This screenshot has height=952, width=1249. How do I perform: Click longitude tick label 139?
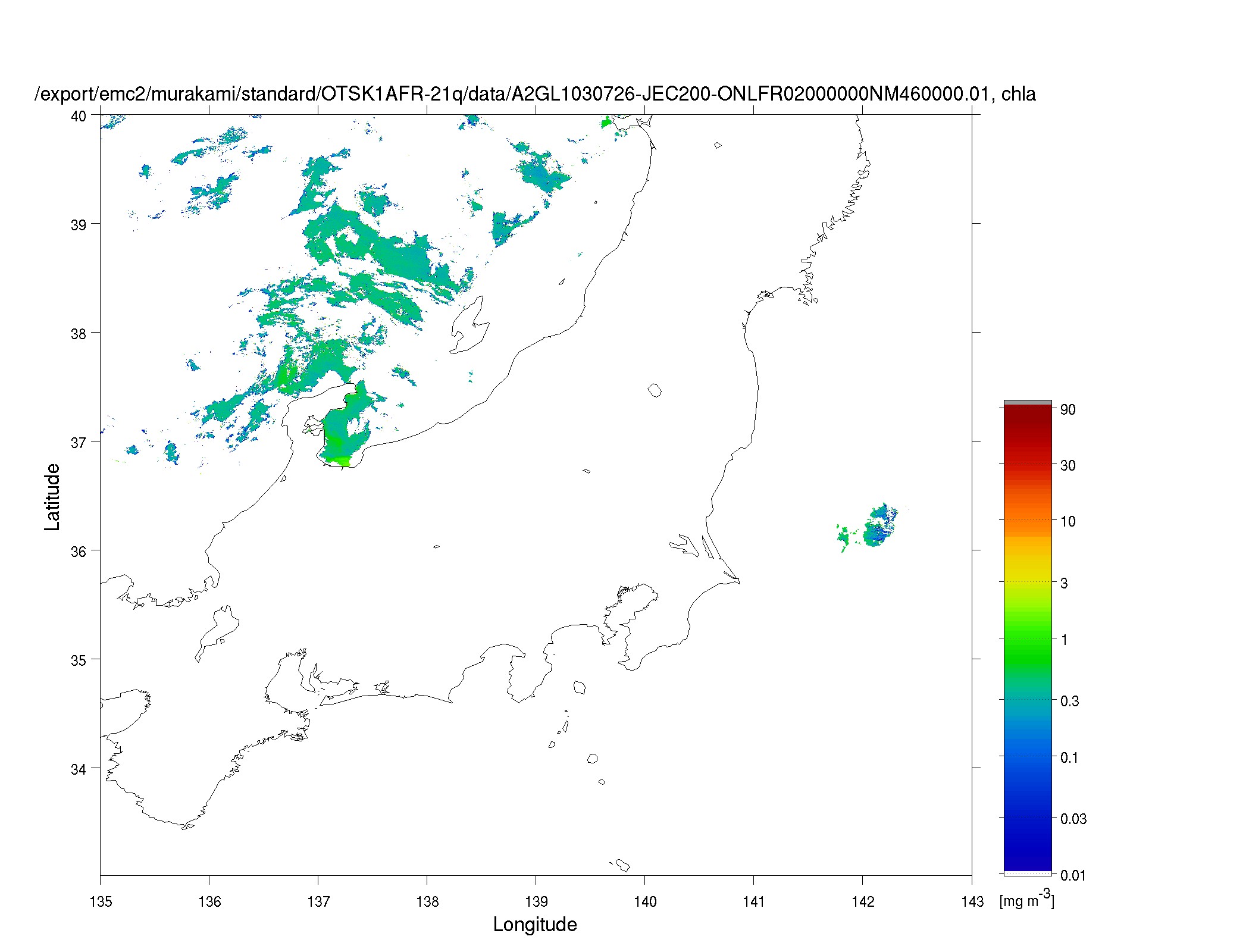pyautogui.click(x=536, y=902)
